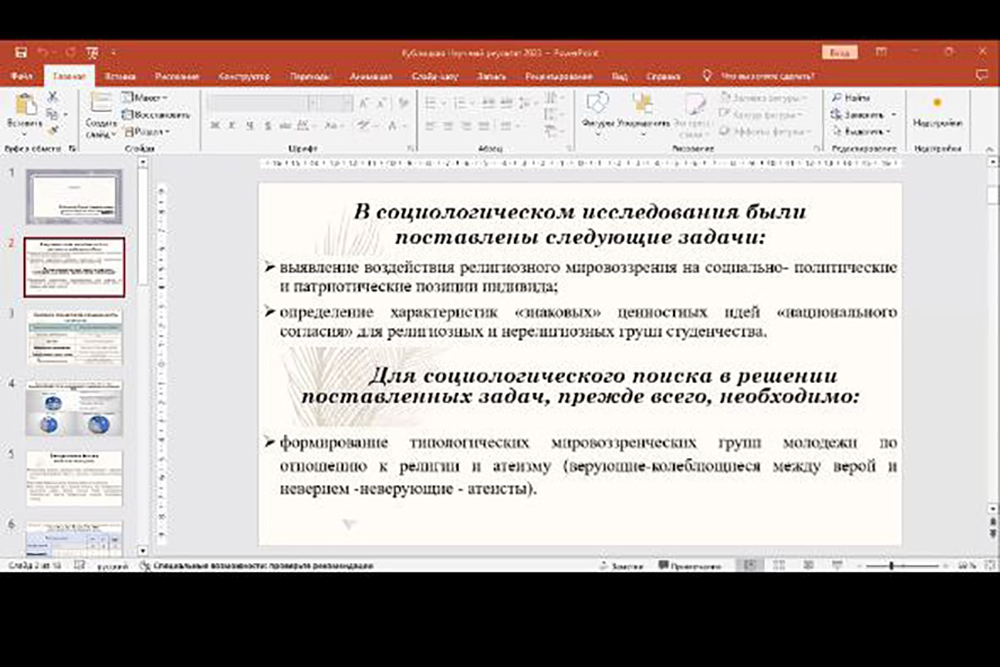Click the Find (Найти) magnifier icon
The height and width of the screenshot is (667, 1000).
coord(837,98)
